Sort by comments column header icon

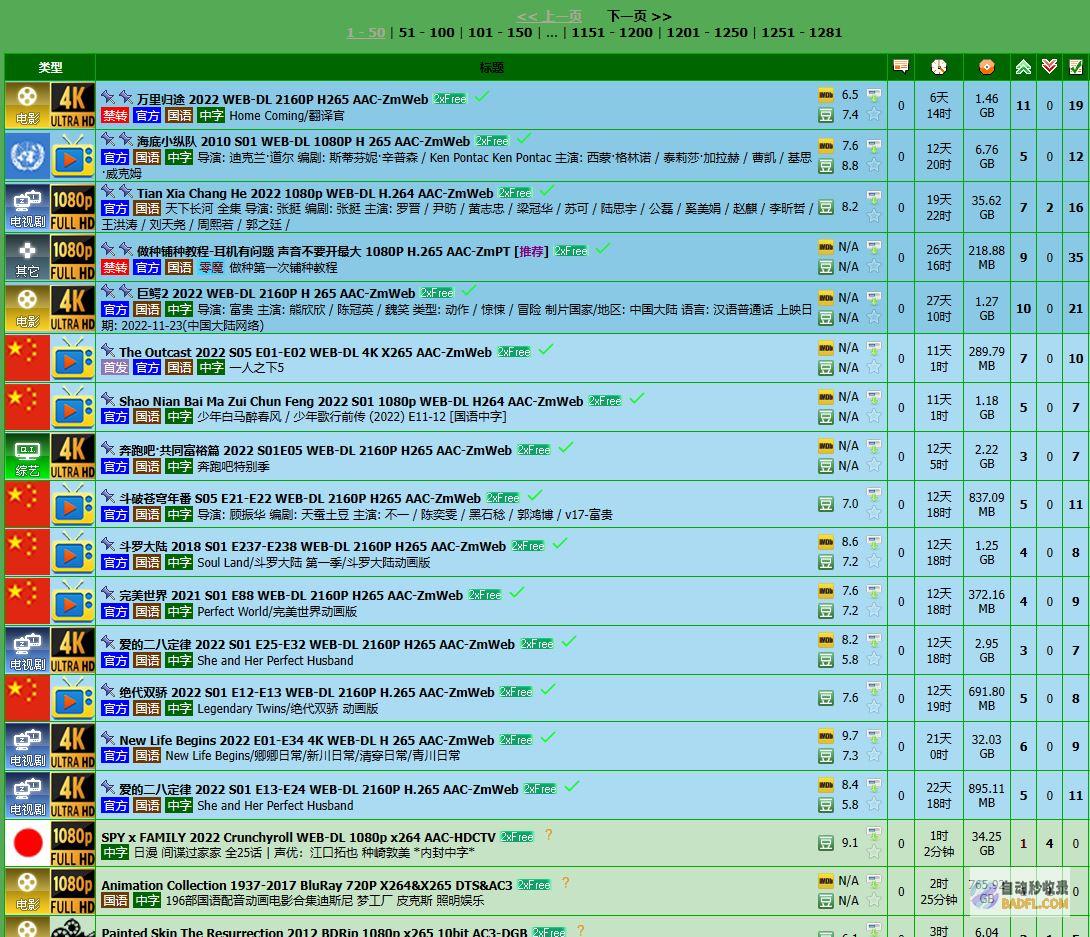(901, 67)
